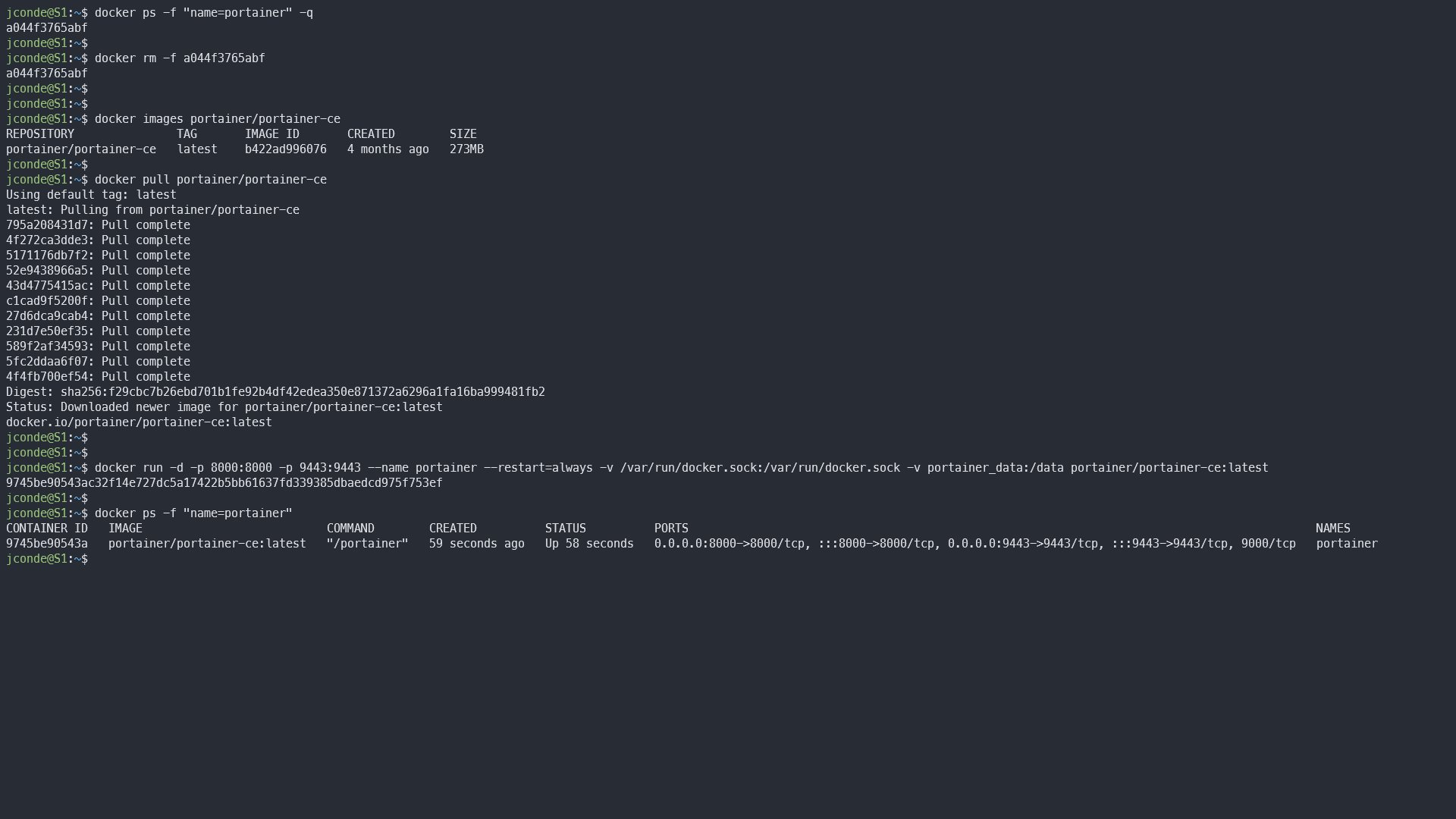1456x819 pixels.
Task: Click the docker rm -f command line
Action: pos(179,58)
